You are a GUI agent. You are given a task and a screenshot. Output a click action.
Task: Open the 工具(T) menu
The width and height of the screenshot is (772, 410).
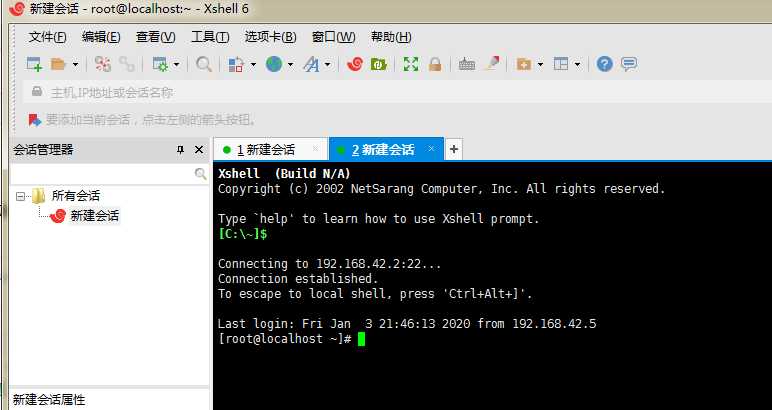pos(210,37)
